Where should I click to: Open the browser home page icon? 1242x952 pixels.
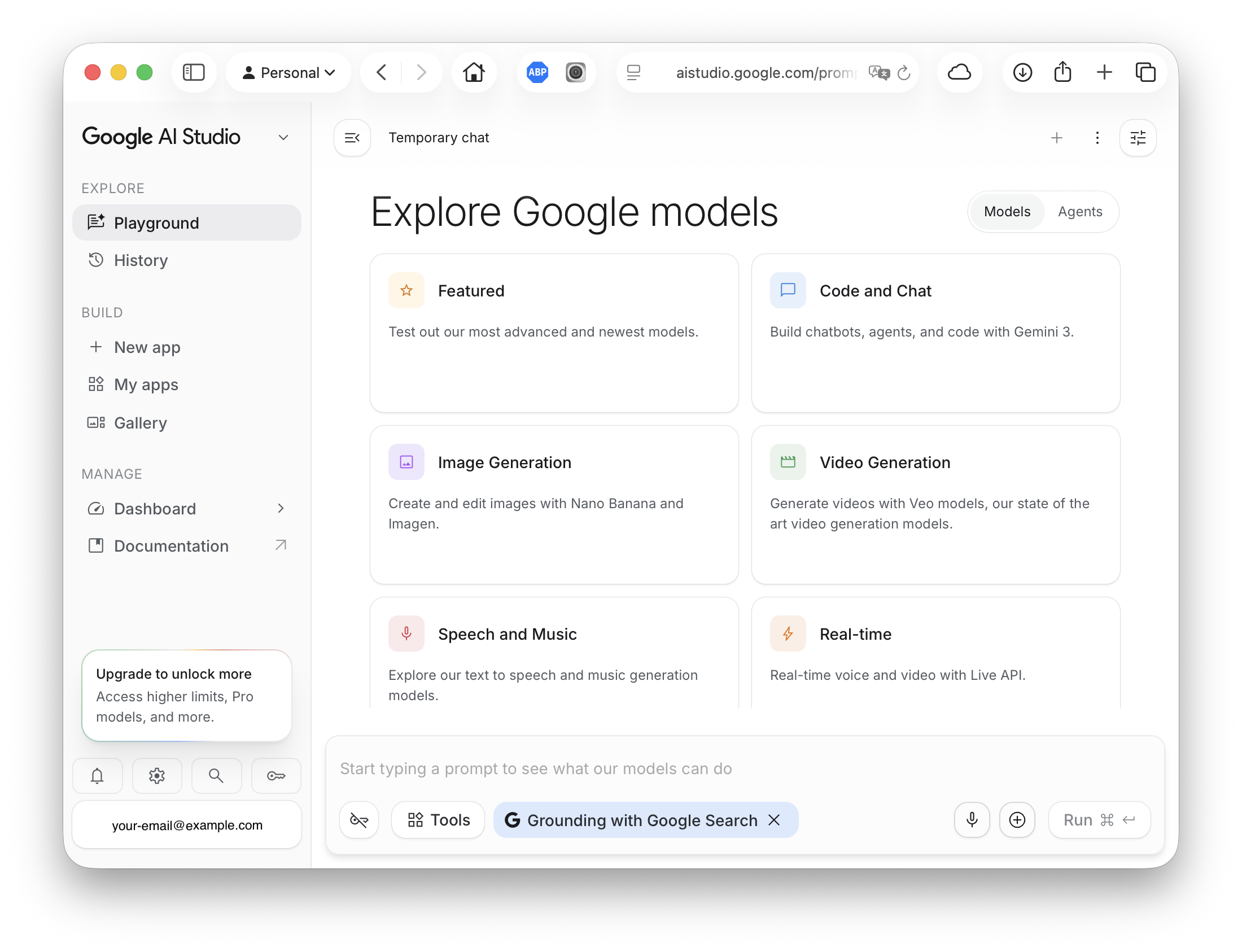tap(474, 72)
